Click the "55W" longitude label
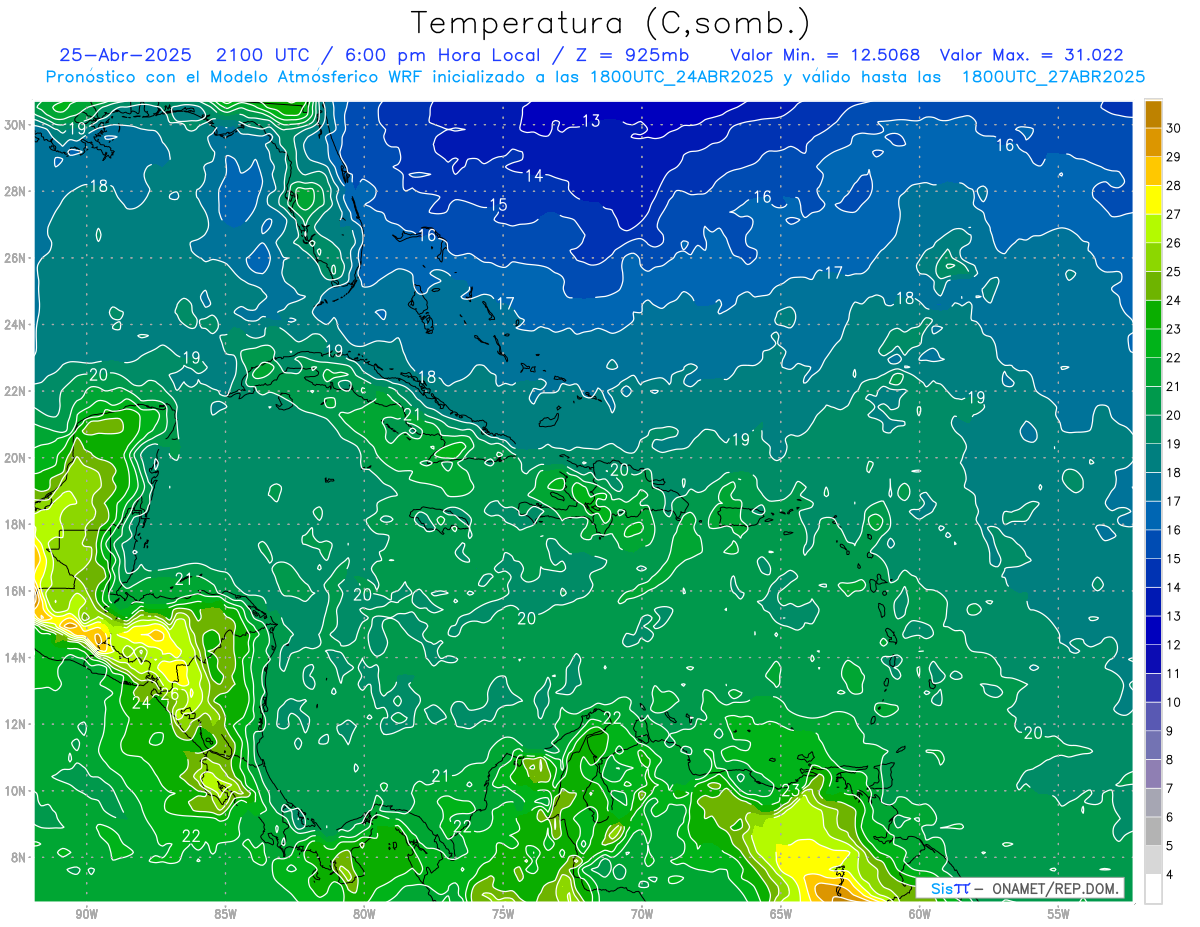The height and width of the screenshot is (927, 1200). tap(1059, 914)
